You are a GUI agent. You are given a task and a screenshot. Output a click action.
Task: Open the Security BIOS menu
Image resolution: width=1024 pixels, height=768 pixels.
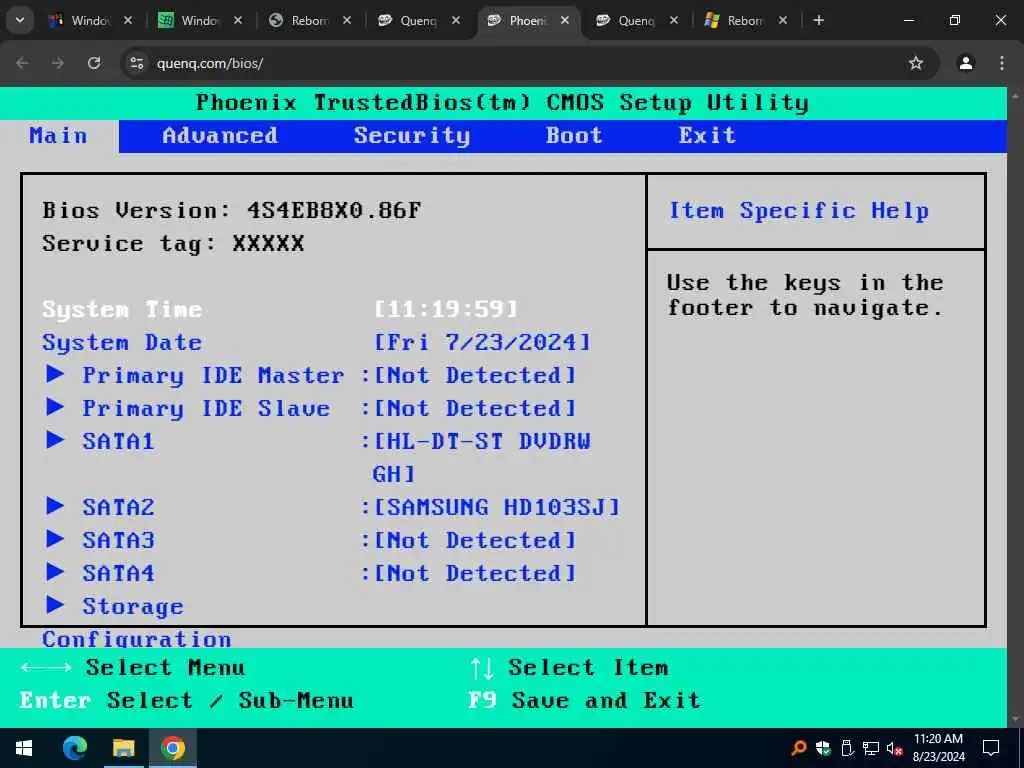(x=411, y=136)
